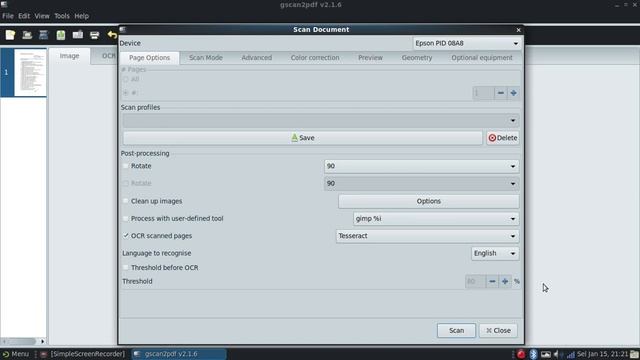Switch to the Geometry tab
This screenshot has height=360, width=640.
(x=417, y=58)
